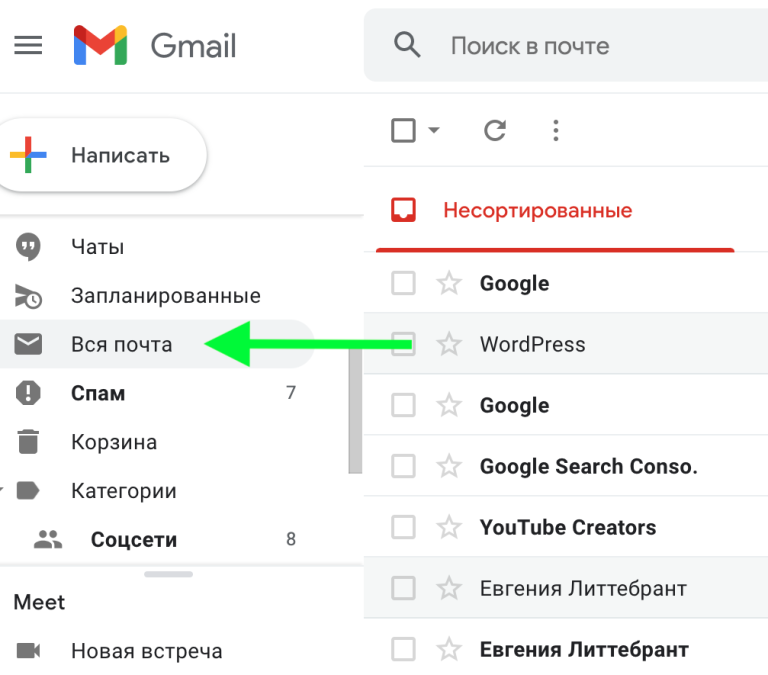Open the hamburger main menu
The image size is (768, 675).
tap(28, 46)
